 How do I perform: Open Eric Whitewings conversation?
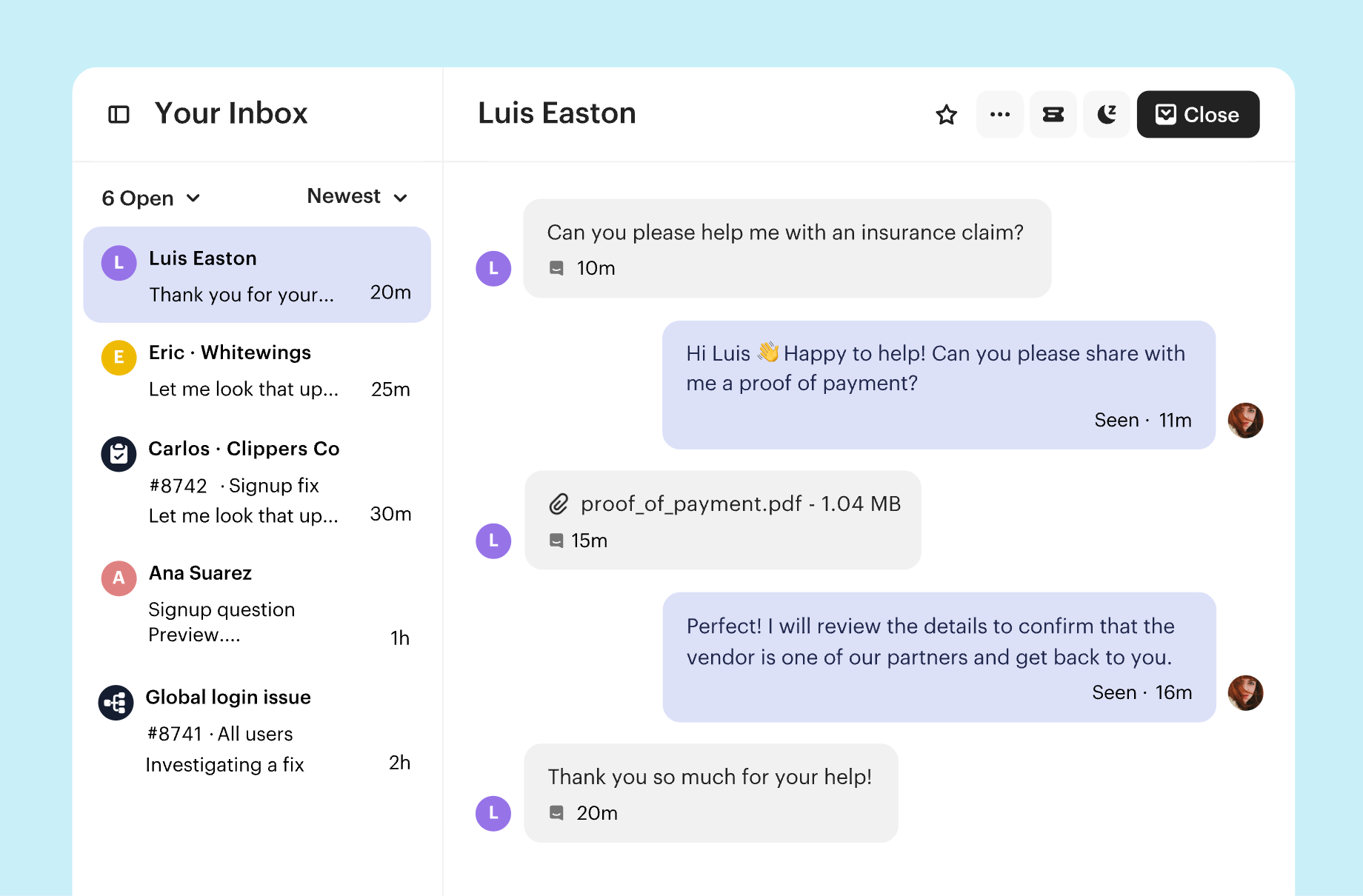(x=257, y=370)
